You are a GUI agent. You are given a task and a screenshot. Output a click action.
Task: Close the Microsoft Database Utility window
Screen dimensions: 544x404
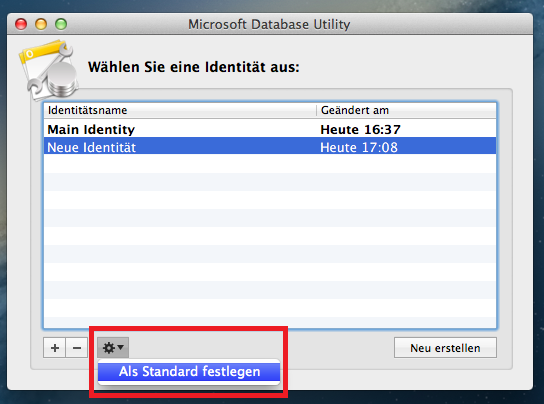[x=21, y=24]
